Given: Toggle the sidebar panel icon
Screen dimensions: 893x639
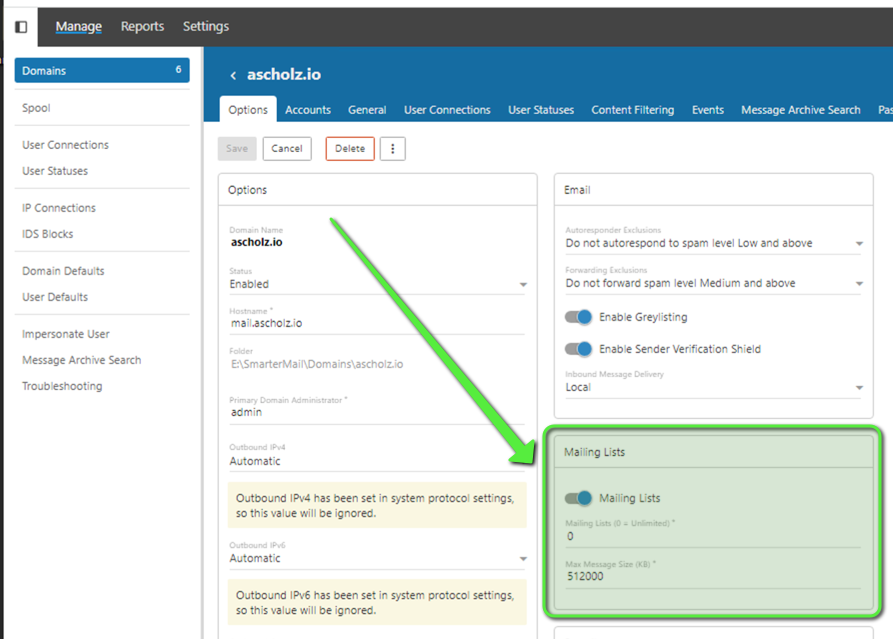Looking at the screenshot, I should (x=20, y=27).
